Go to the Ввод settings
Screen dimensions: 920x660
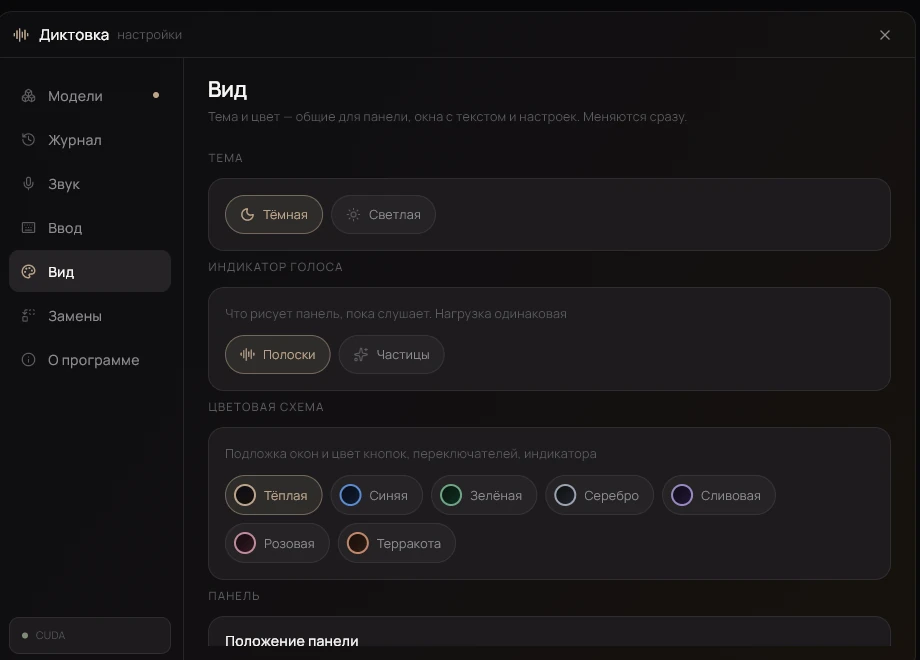coord(90,228)
